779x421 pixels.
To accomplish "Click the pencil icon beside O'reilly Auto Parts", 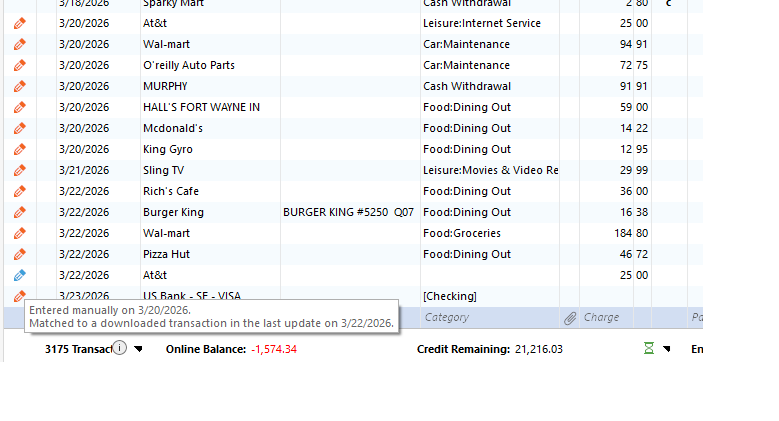I will pos(19,65).
